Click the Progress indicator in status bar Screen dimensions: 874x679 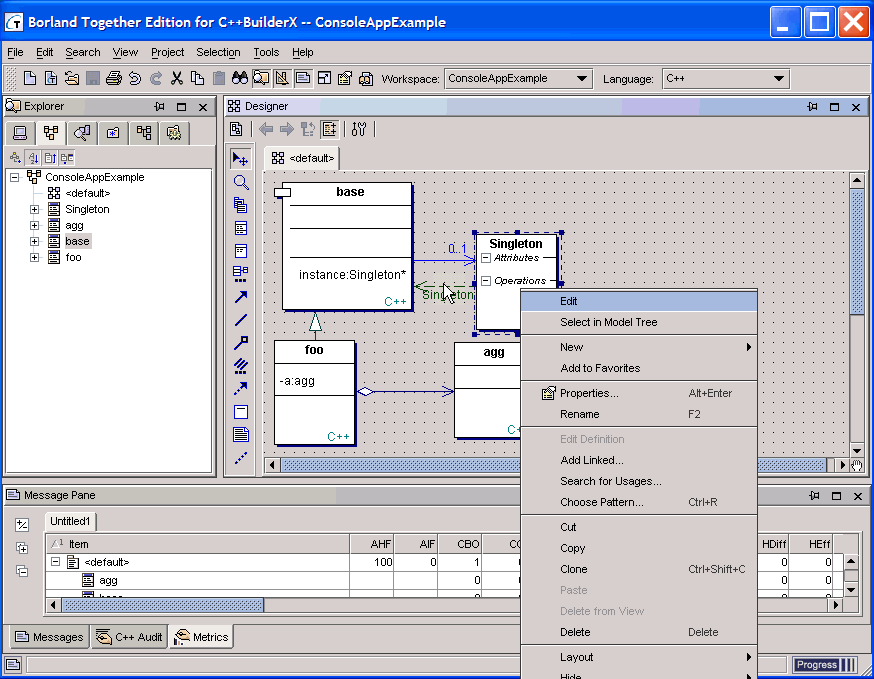point(825,665)
